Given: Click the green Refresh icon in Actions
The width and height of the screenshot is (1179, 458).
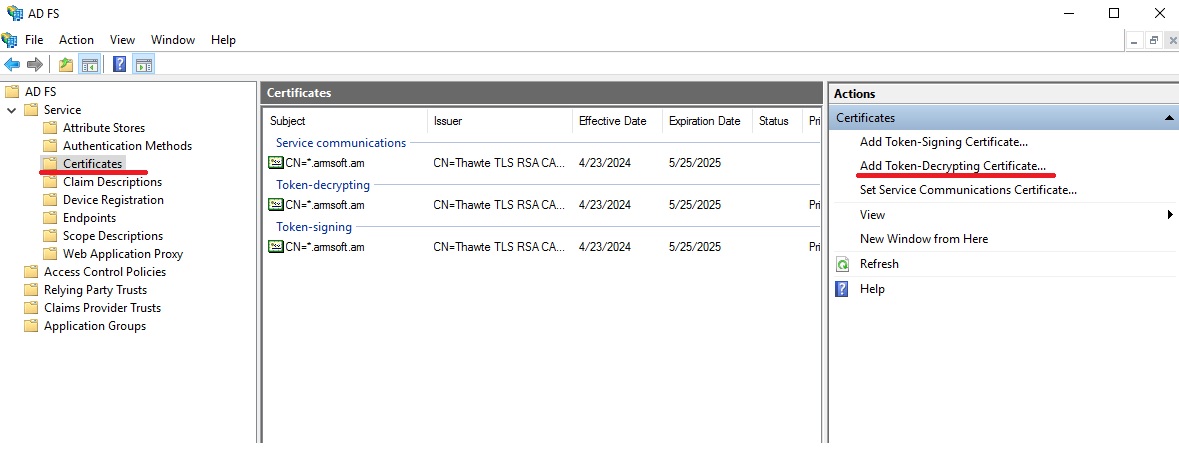Looking at the screenshot, I should 842,264.
